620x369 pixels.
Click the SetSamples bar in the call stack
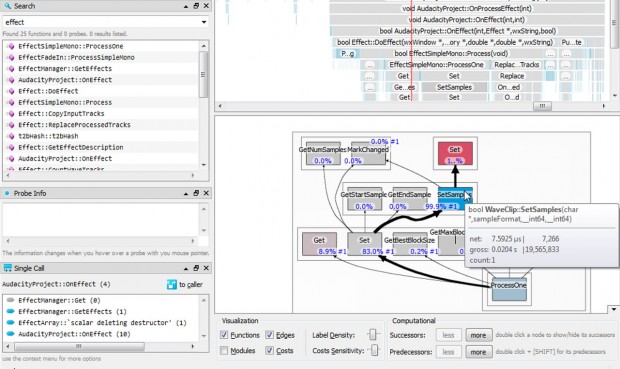(x=454, y=87)
